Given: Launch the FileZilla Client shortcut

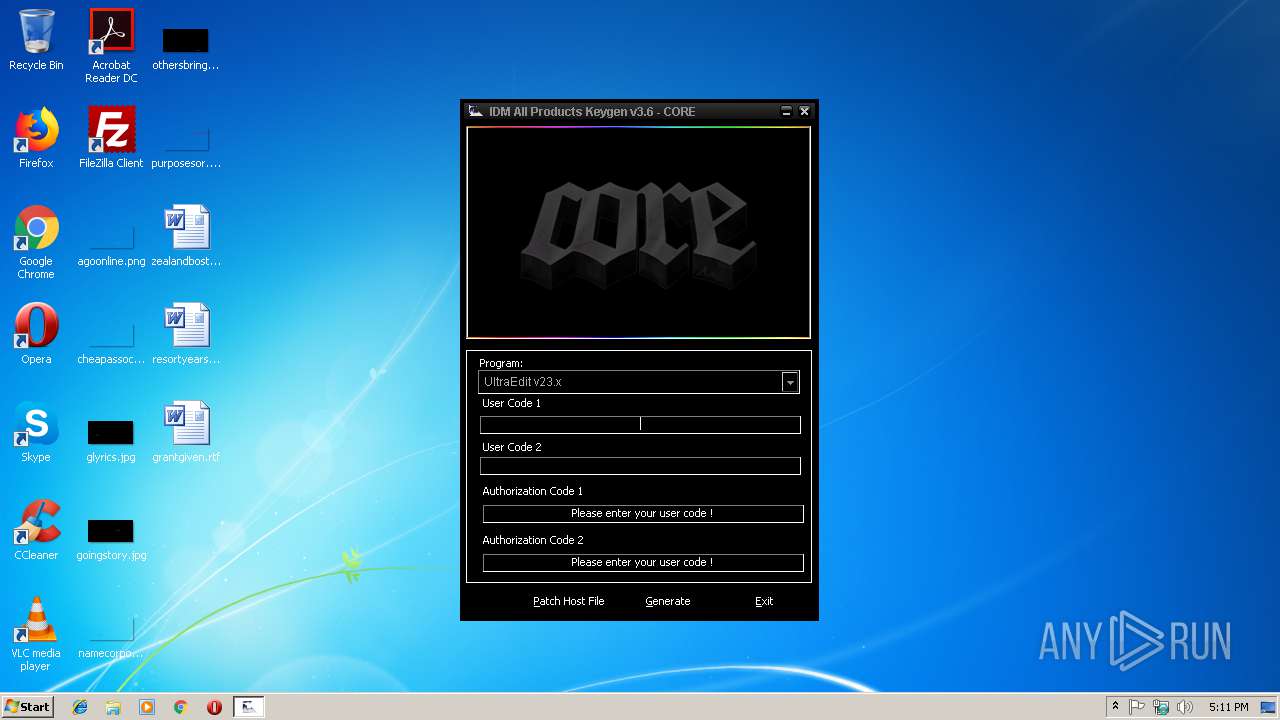Looking at the screenshot, I should coord(111,138).
